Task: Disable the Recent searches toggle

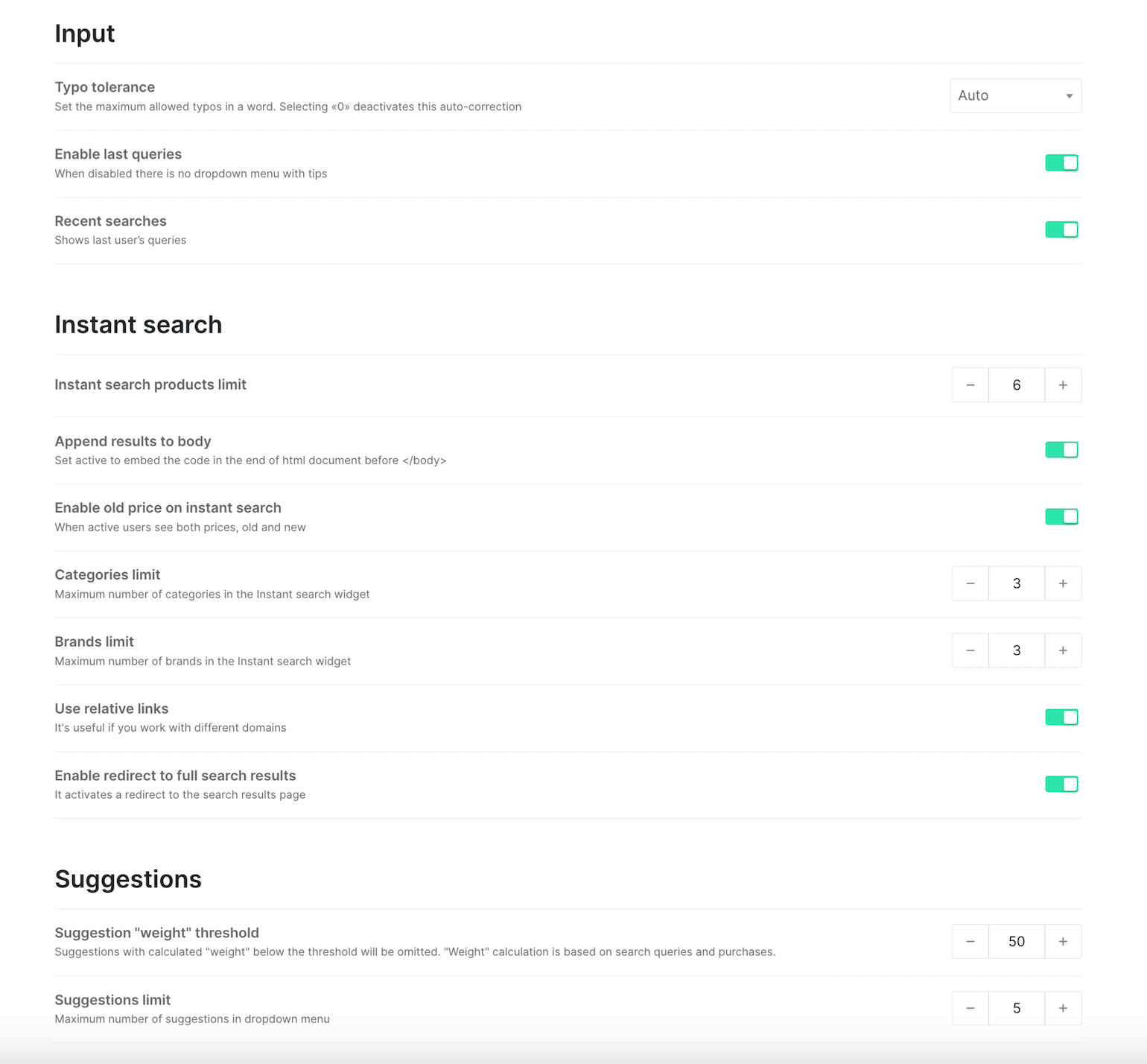Action: click(x=1061, y=229)
